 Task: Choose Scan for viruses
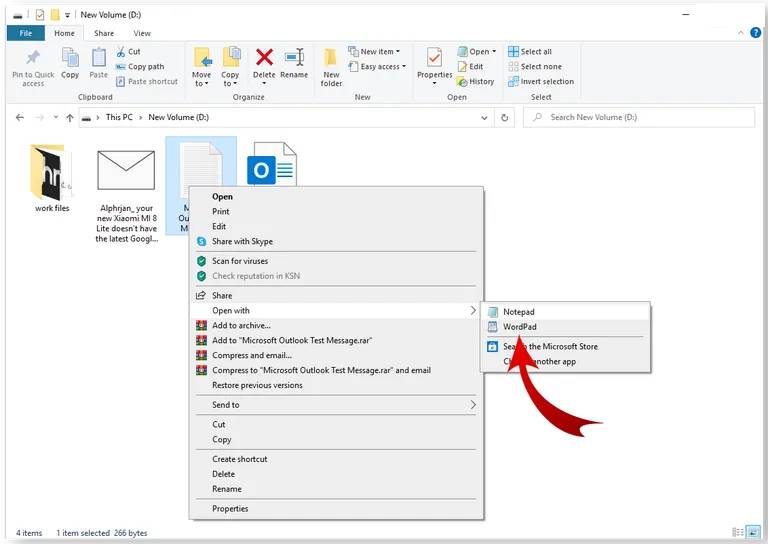pyautogui.click(x=336, y=261)
